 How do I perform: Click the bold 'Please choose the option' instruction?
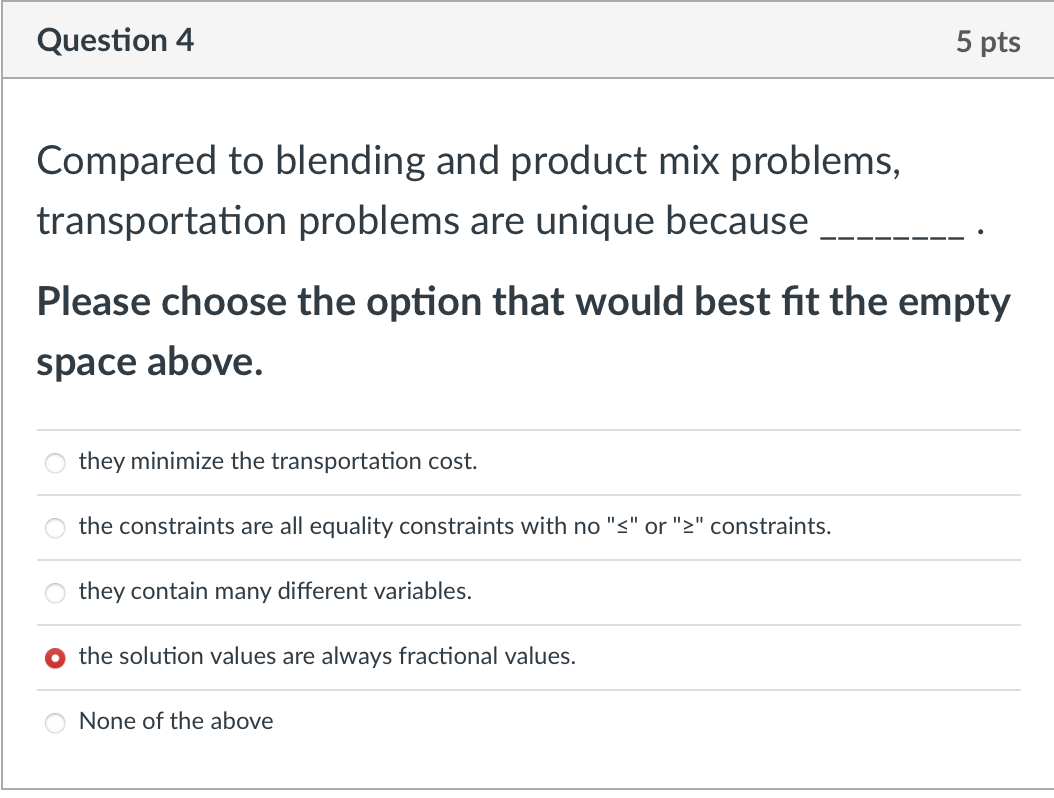pos(294,301)
